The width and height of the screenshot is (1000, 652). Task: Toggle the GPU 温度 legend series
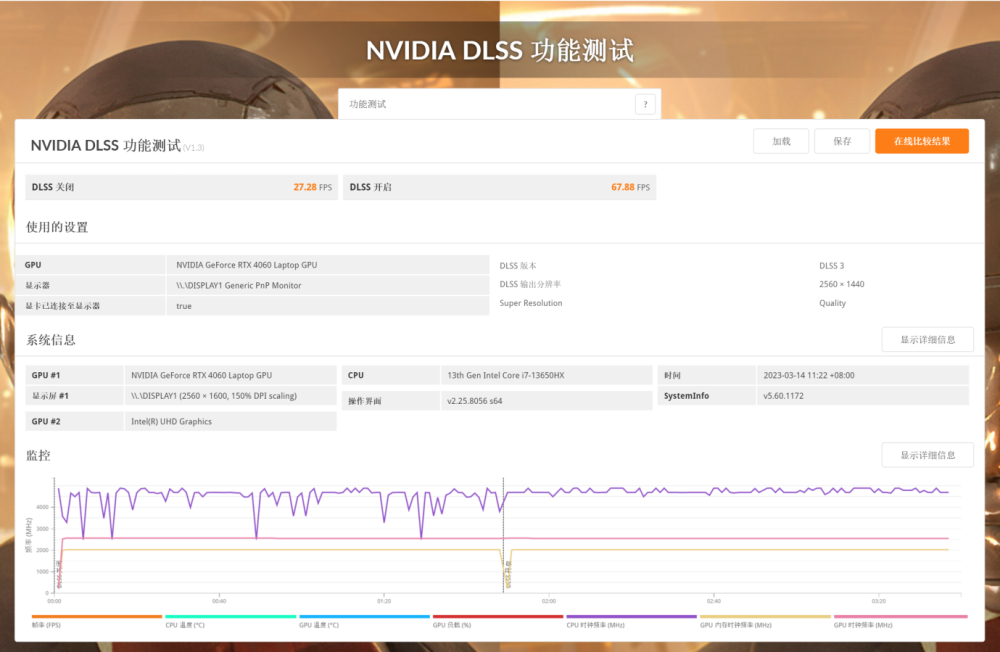[x=364, y=622]
